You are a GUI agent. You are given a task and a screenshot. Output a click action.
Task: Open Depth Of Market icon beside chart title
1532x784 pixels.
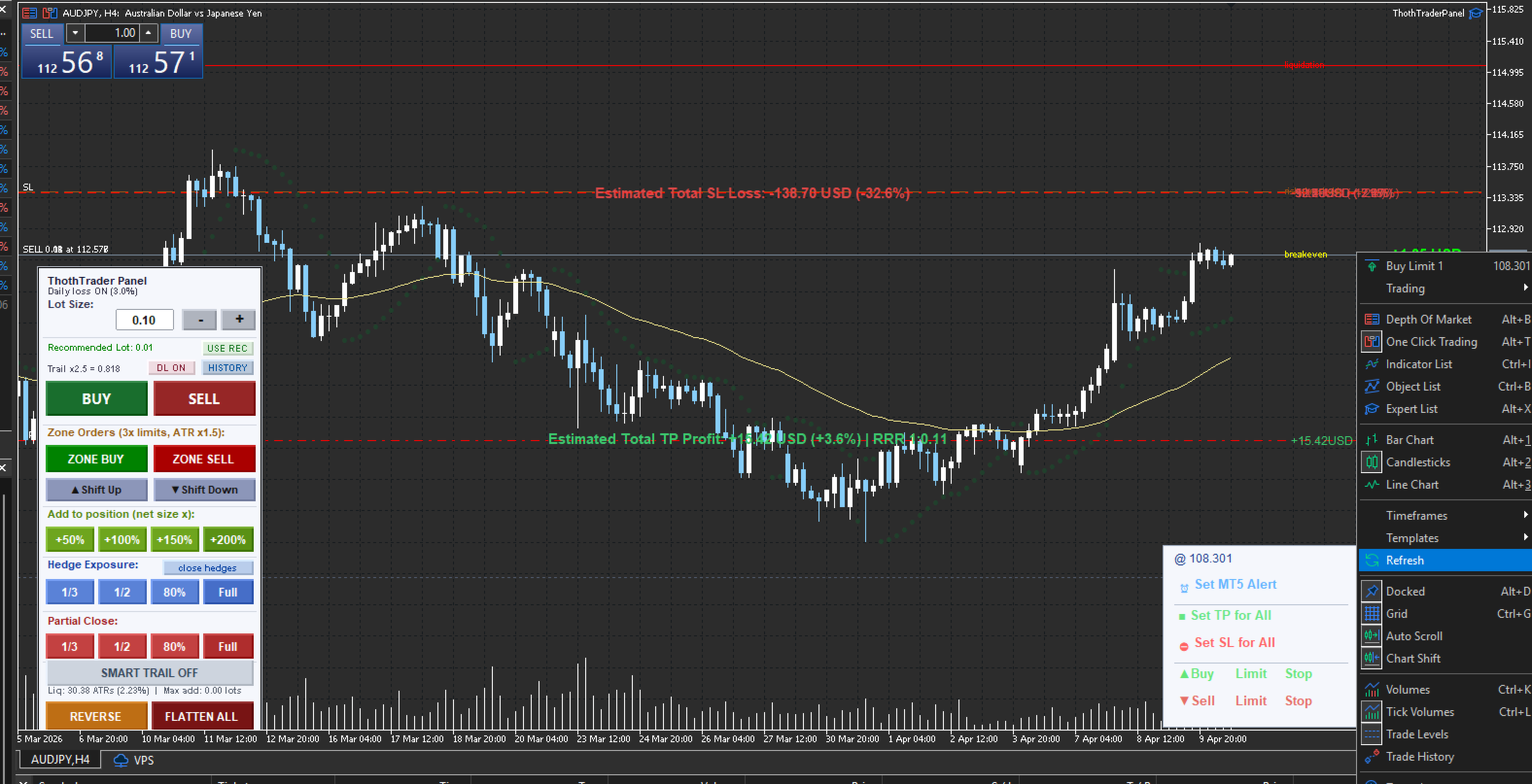tap(30, 14)
